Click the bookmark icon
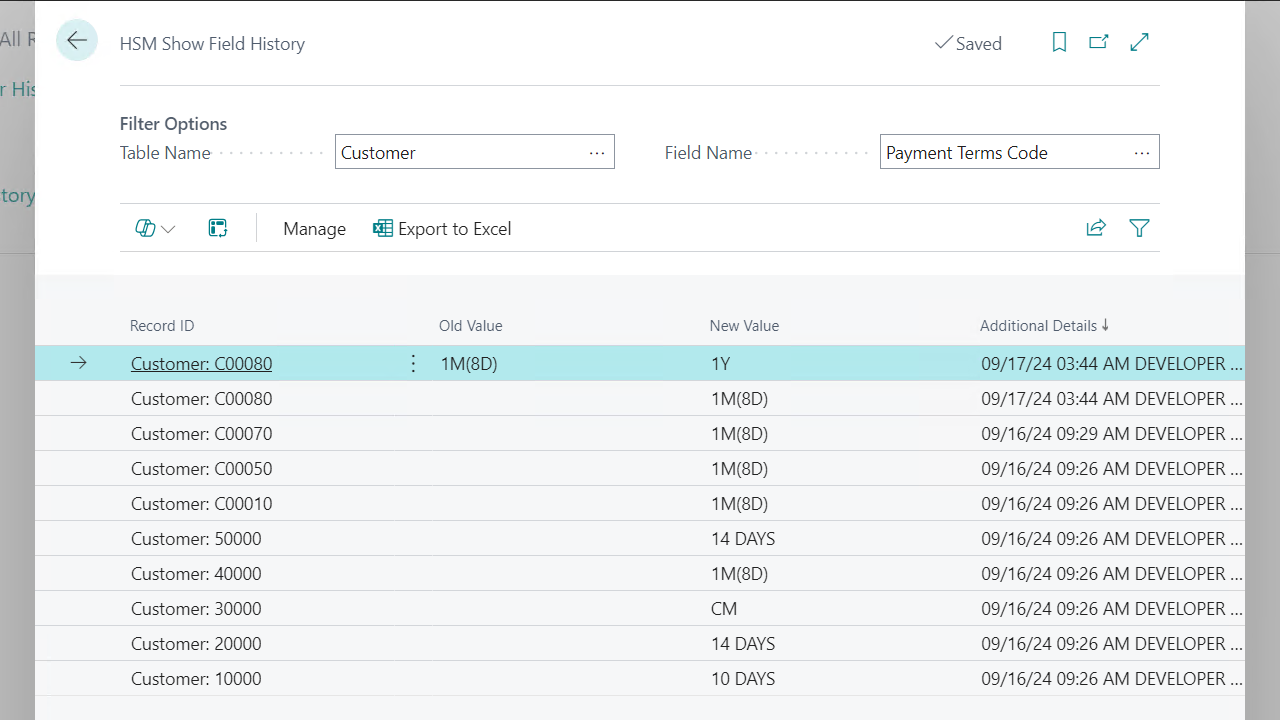1280x720 pixels. (x=1059, y=42)
